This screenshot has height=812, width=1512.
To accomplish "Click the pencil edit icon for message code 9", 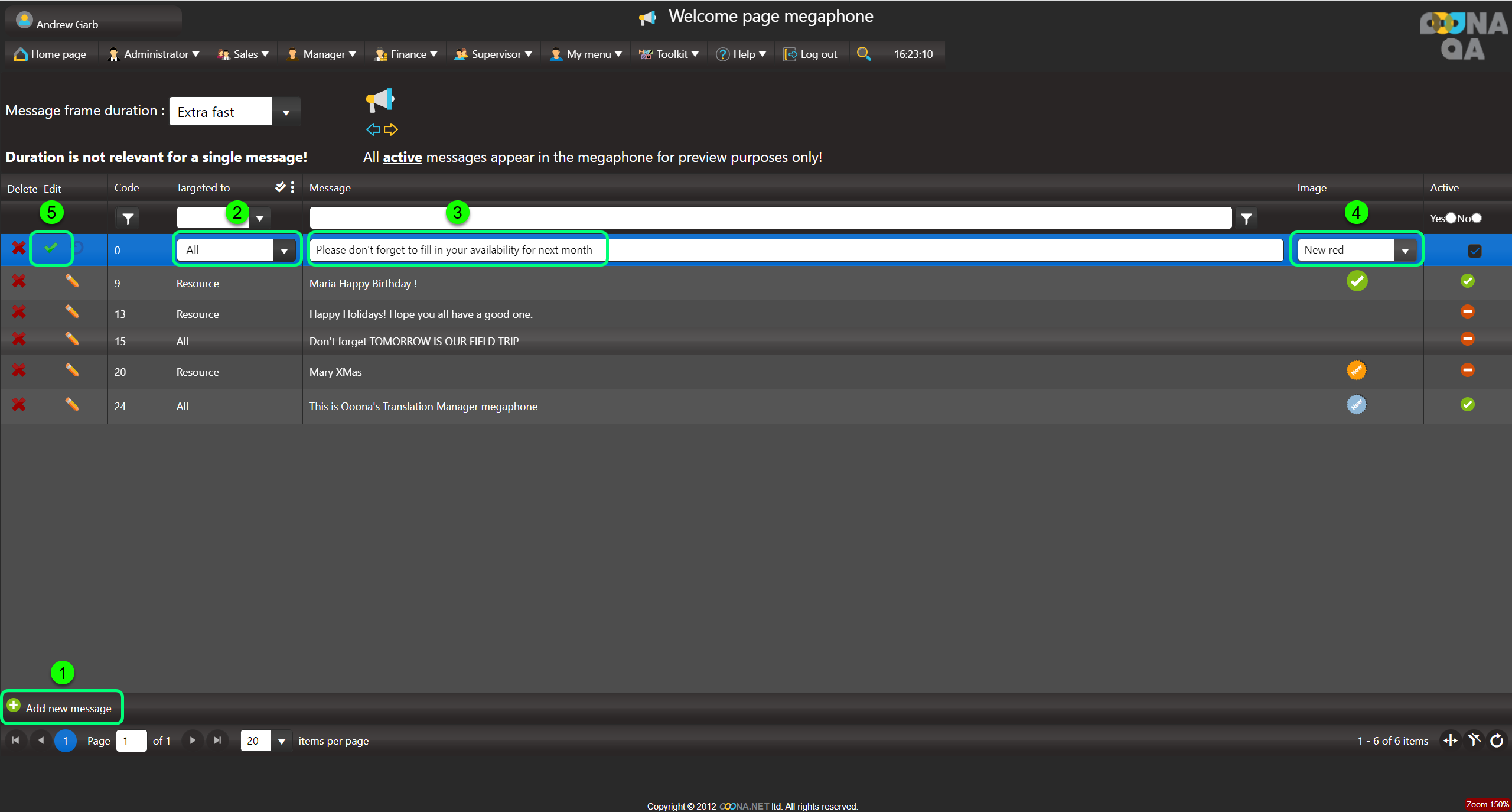I will click(x=71, y=281).
